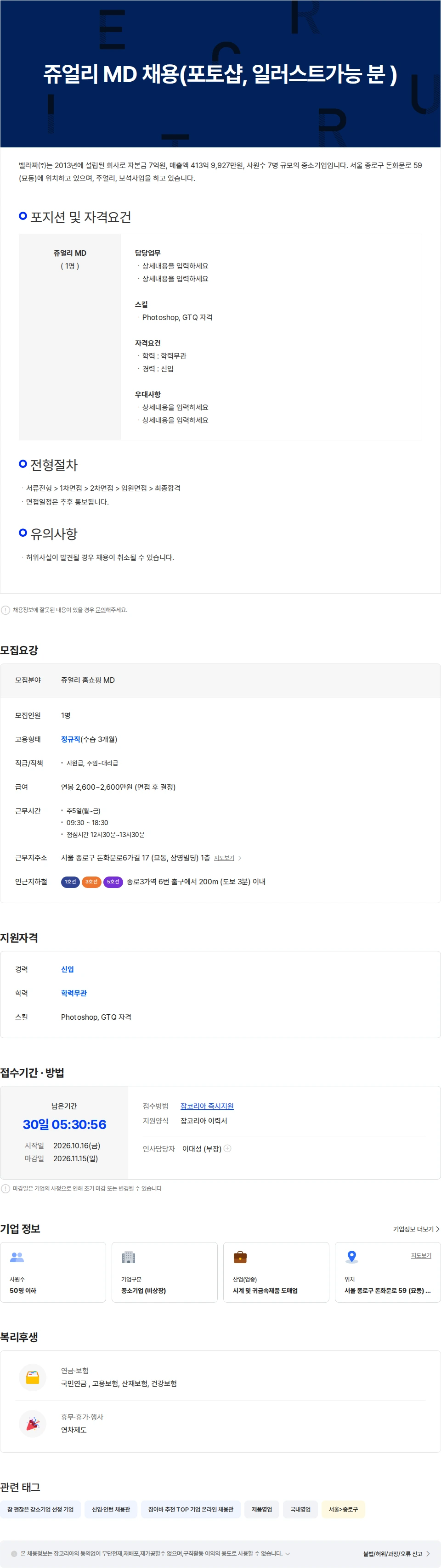Click the hiring process text 서류전형 > 1차면접
The height and width of the screenshot is (1568, 441).
coord(103,488)
